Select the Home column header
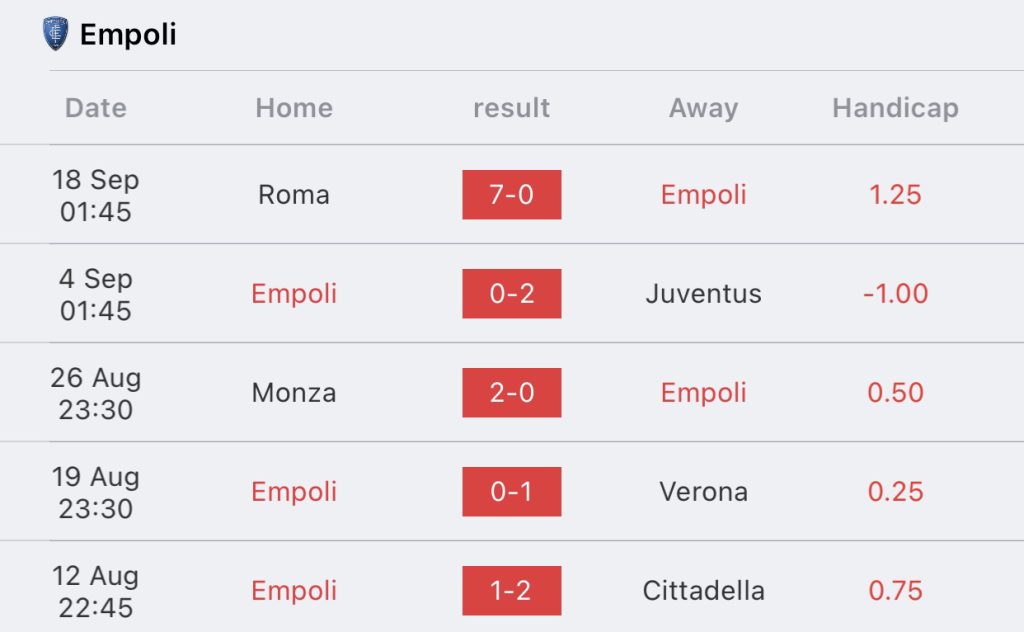 (x=294, y=108)
